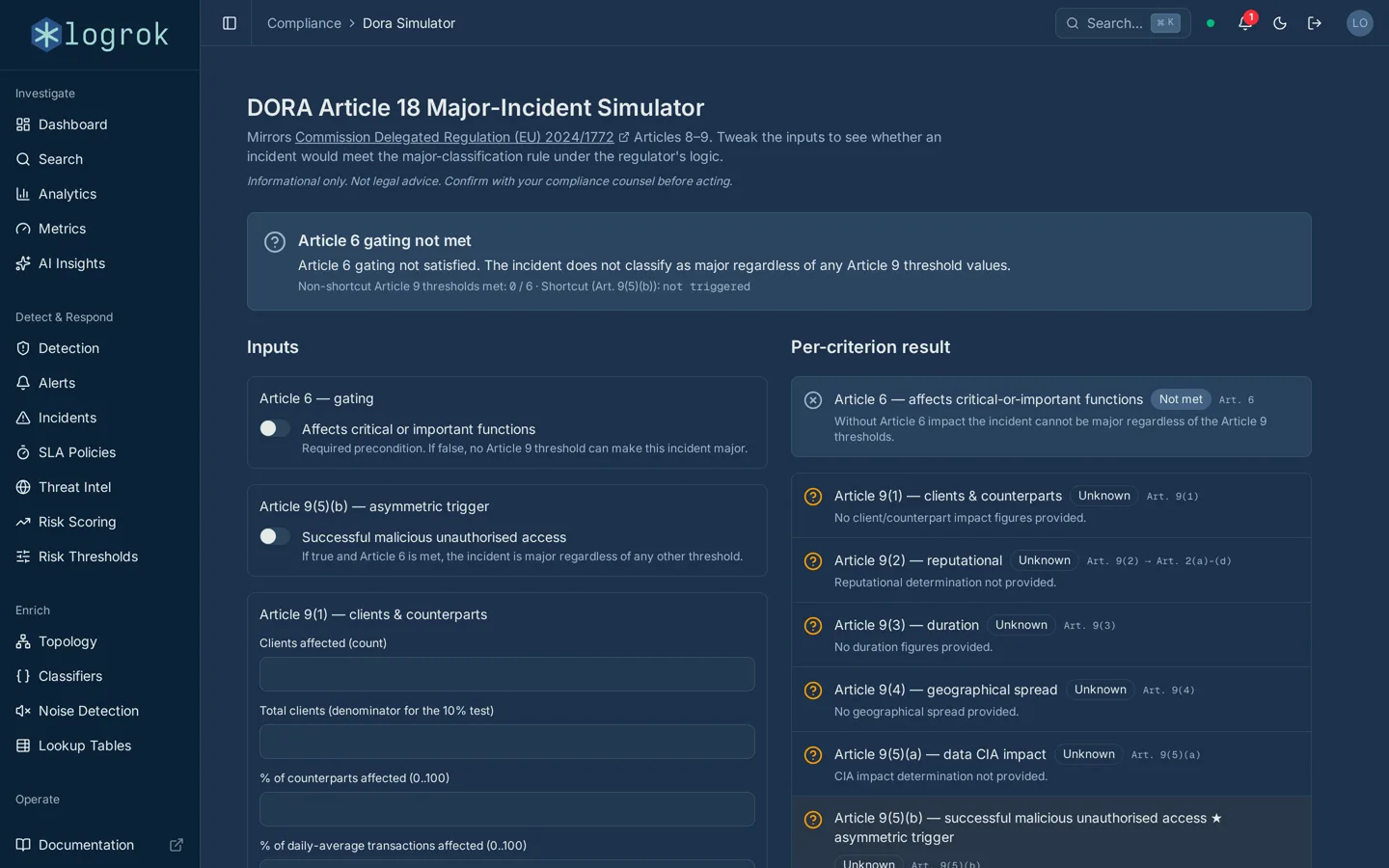Click Article 9(4) — geographical spread row
This screenshot has height=868, width=1389.
pos(1051,699)
